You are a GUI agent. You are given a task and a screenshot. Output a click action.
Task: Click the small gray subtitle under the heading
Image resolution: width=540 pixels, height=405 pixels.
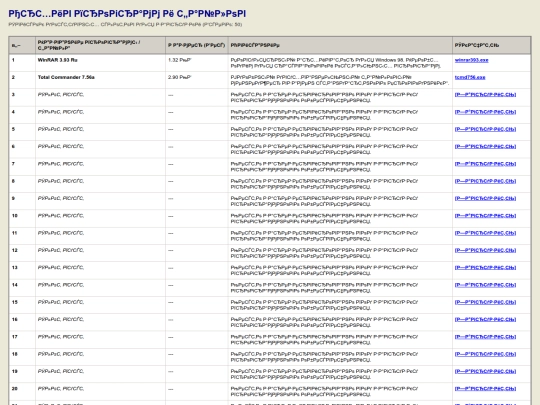[x=125, y=24]
